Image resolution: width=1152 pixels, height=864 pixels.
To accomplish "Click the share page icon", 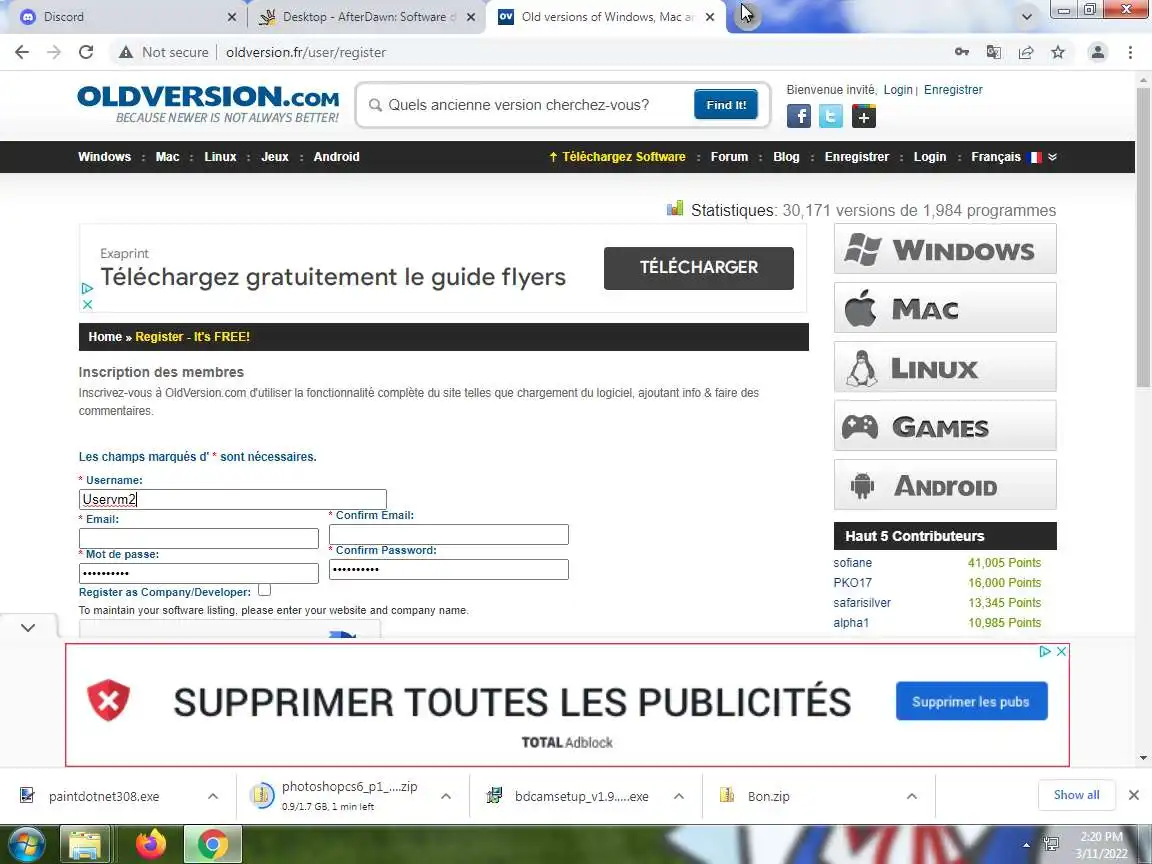I will click(1026, 52).
